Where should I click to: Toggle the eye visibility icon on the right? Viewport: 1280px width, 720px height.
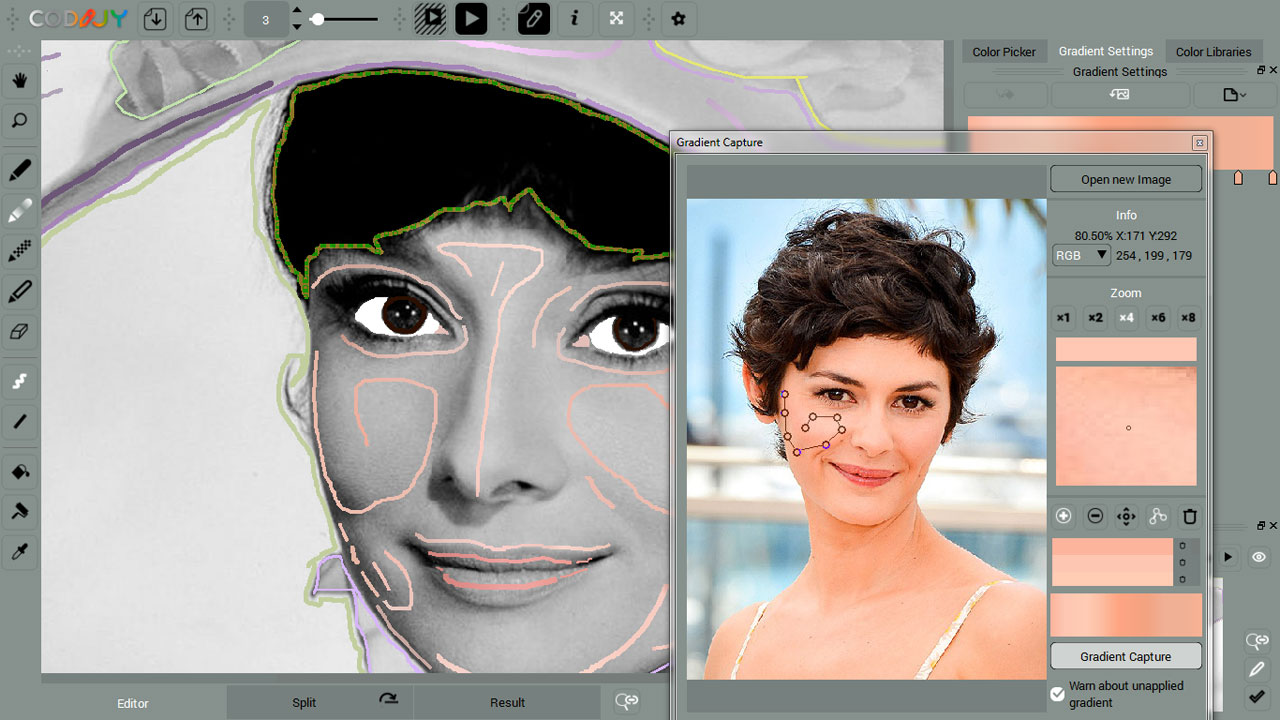pyautogui.click(x=1258, y=557)
